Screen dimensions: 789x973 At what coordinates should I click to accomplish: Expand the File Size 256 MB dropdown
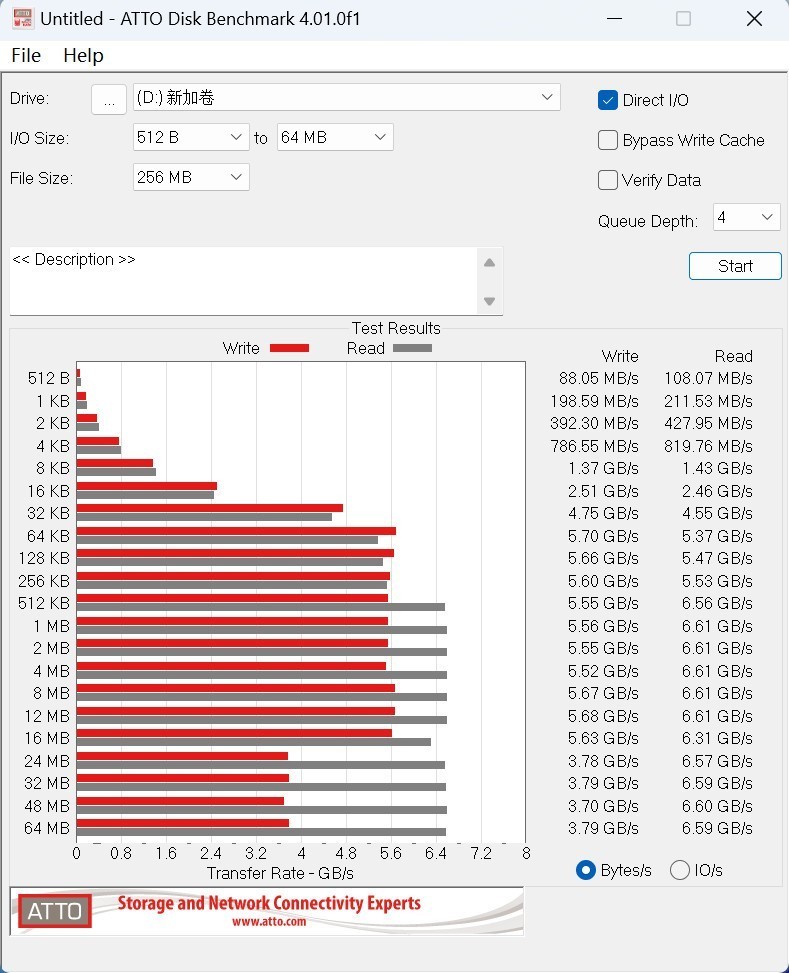191,177
